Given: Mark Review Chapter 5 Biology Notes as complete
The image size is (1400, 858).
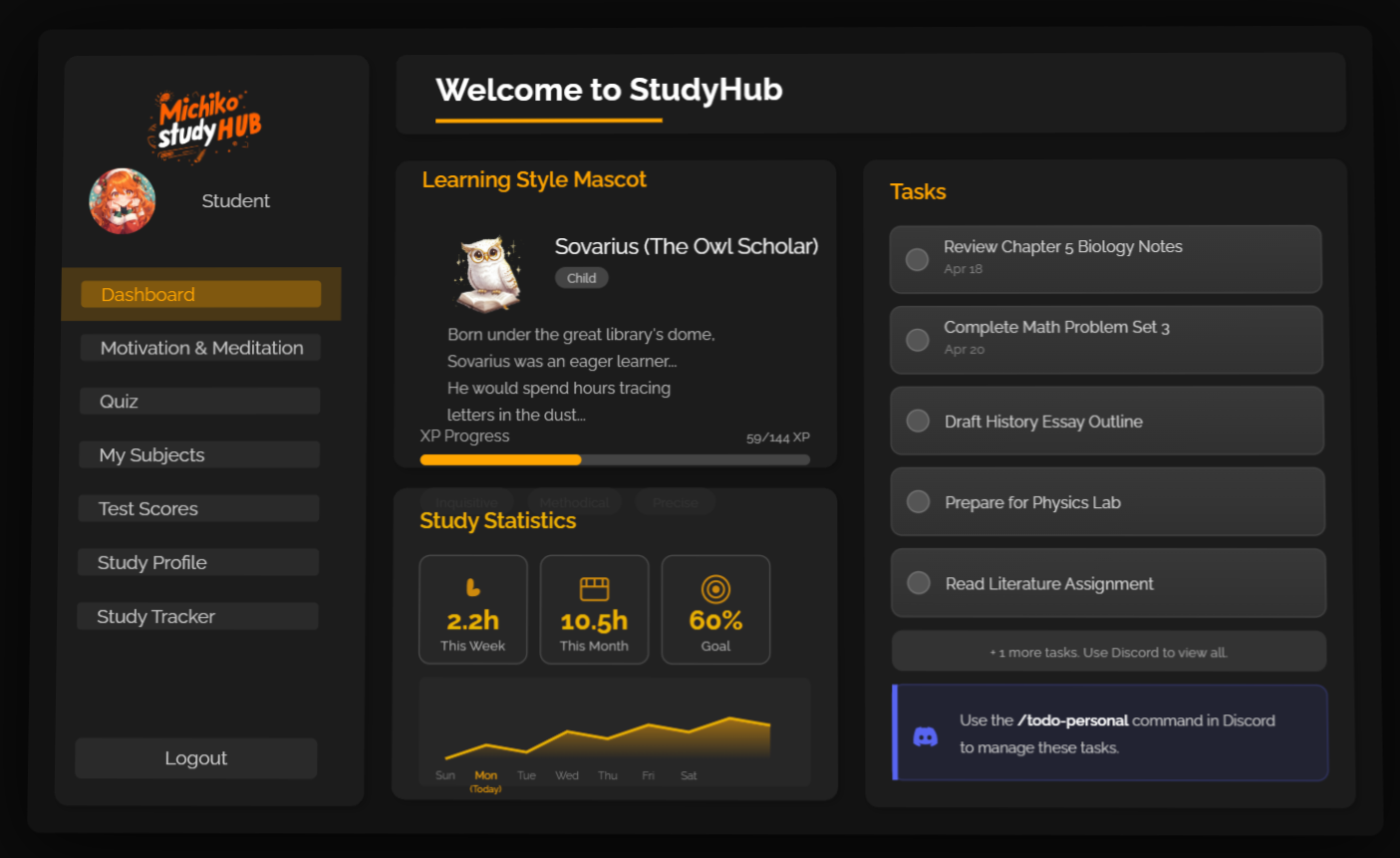Looking at the screenshot, I should click(x=917, y=259).
